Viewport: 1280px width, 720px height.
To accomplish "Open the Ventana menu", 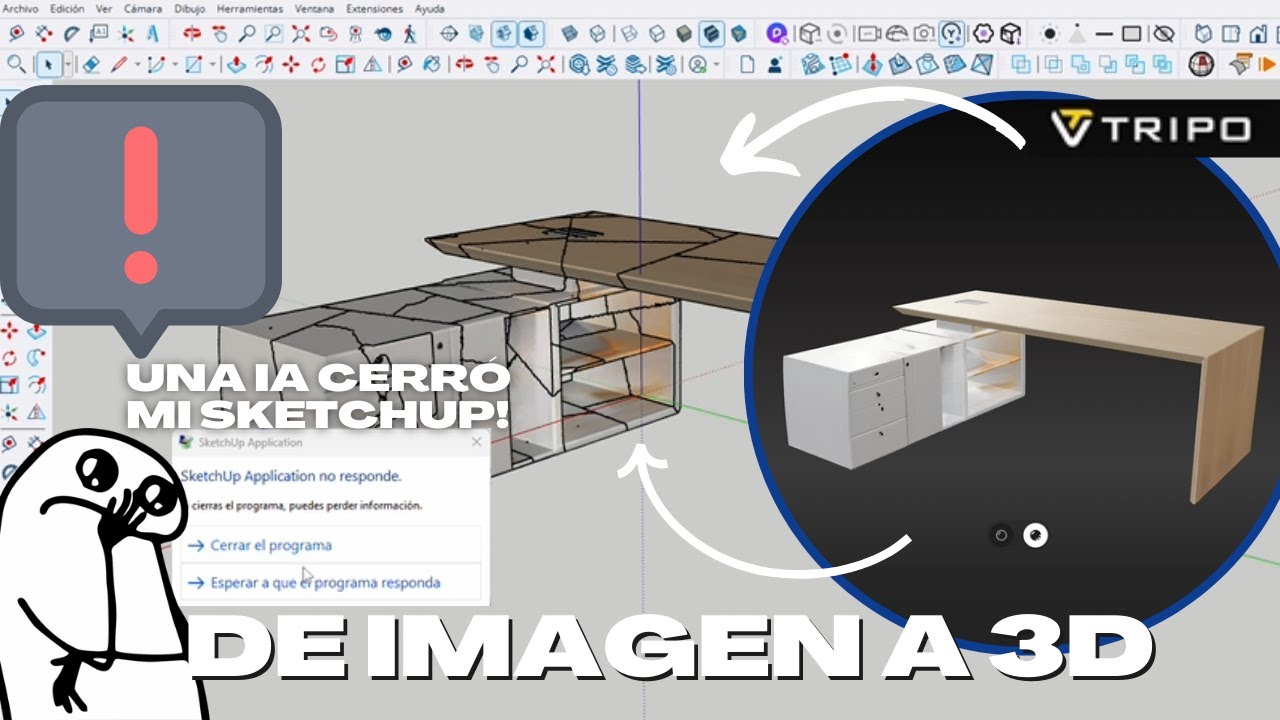I will coord(314,8).
